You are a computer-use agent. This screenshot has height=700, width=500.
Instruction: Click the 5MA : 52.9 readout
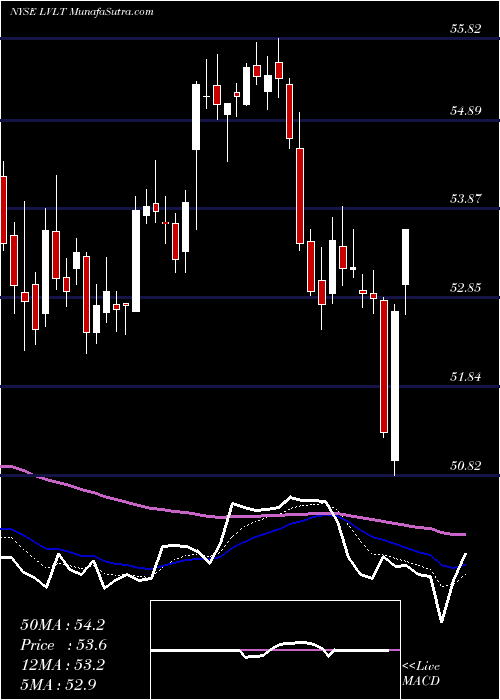[58, 684]
